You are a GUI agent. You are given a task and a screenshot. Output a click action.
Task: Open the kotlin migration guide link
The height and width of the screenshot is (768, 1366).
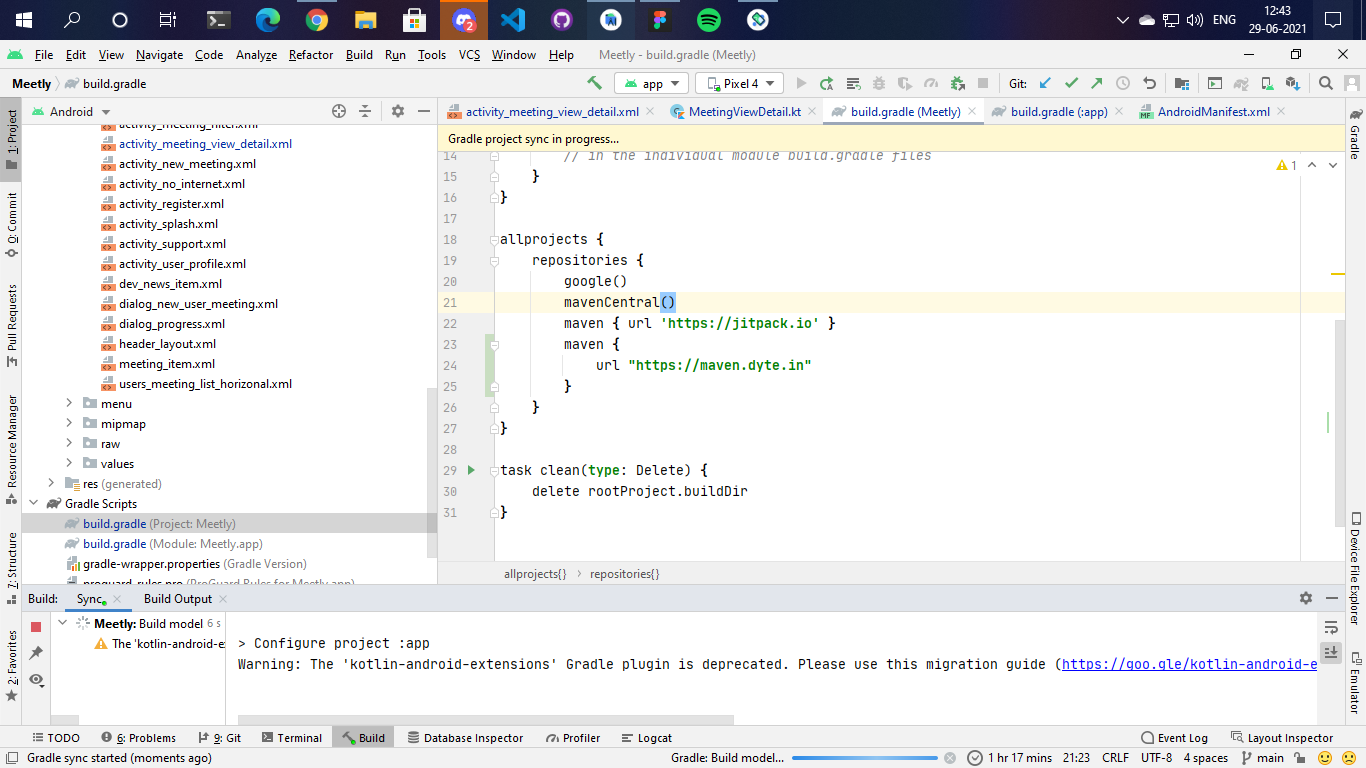click(1189, 664)
